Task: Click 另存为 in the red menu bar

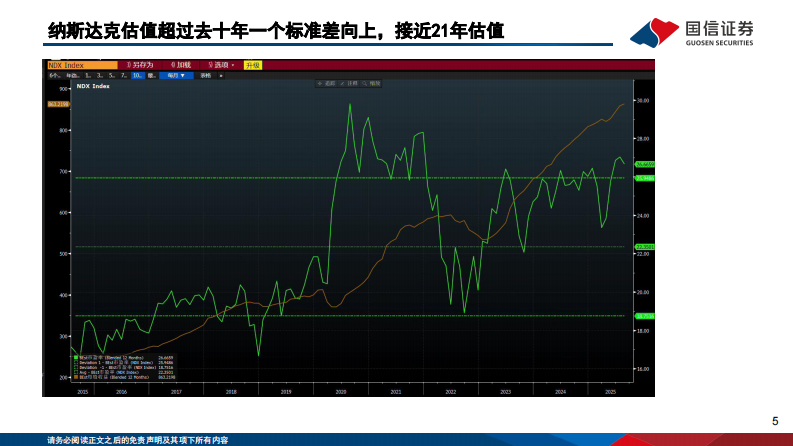Action: click(x=139, y=65)
